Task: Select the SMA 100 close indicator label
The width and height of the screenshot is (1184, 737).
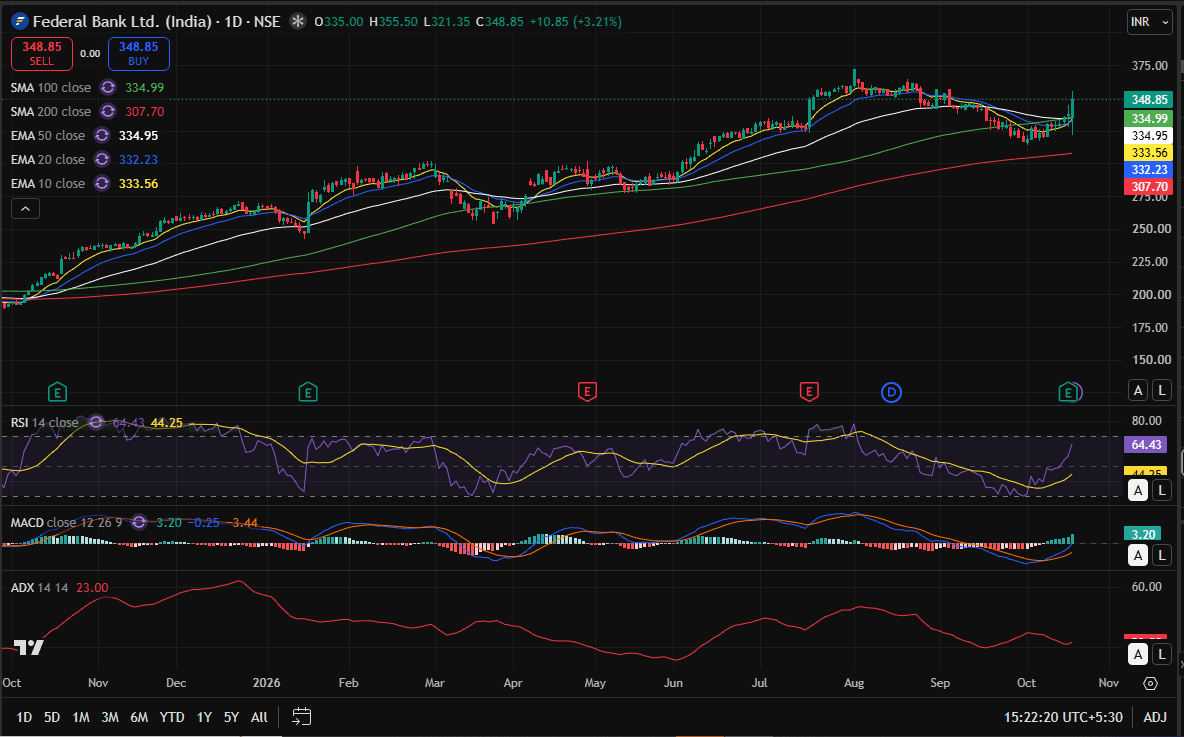Action: [51, 88]
